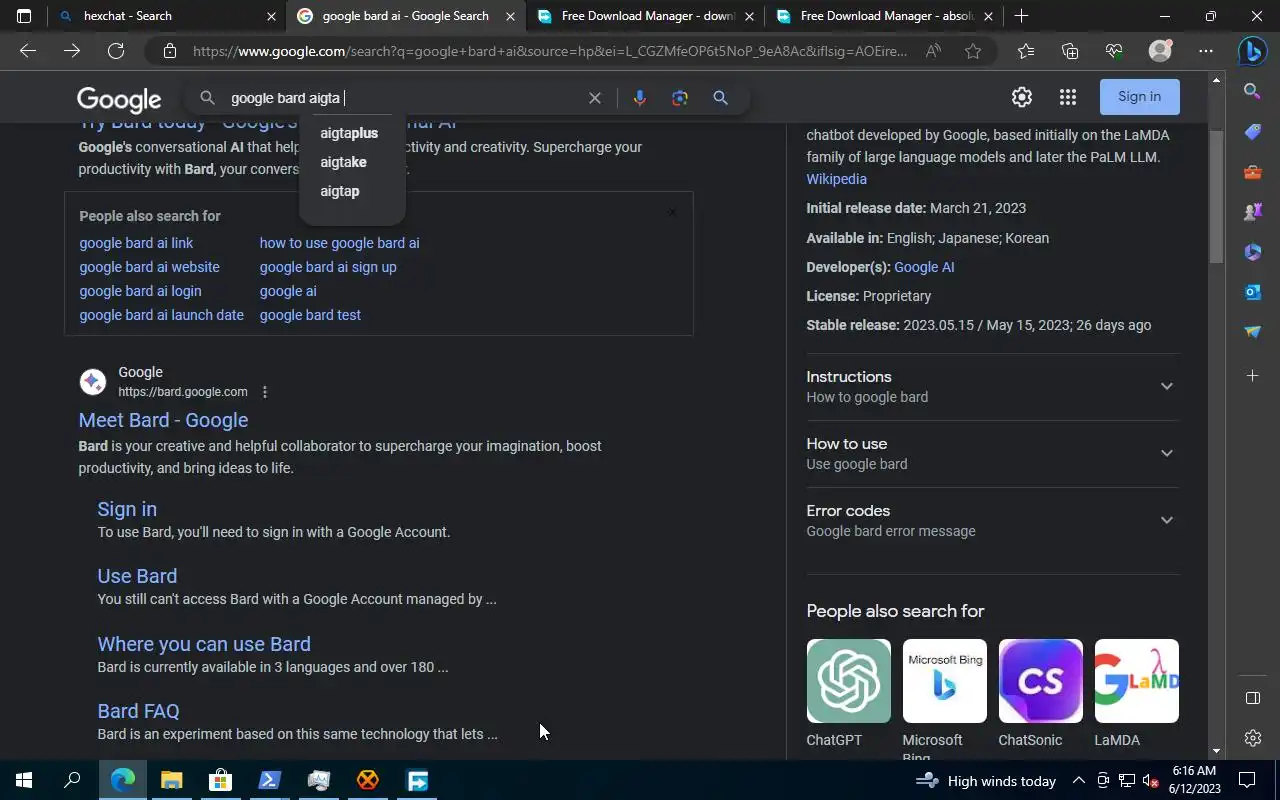Open sidebar settings gear at bottom
The width and height of the screenshot is (1280, 800).
coord(1252,738)
